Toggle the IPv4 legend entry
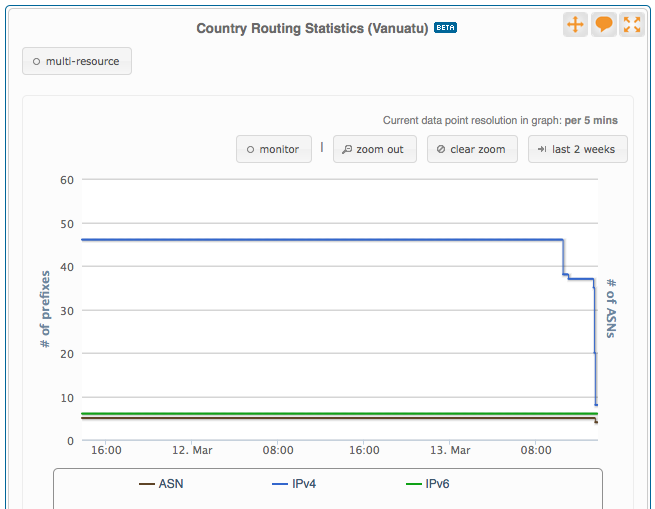The width and height of the screenshot is (655, 509). point(295,484)
